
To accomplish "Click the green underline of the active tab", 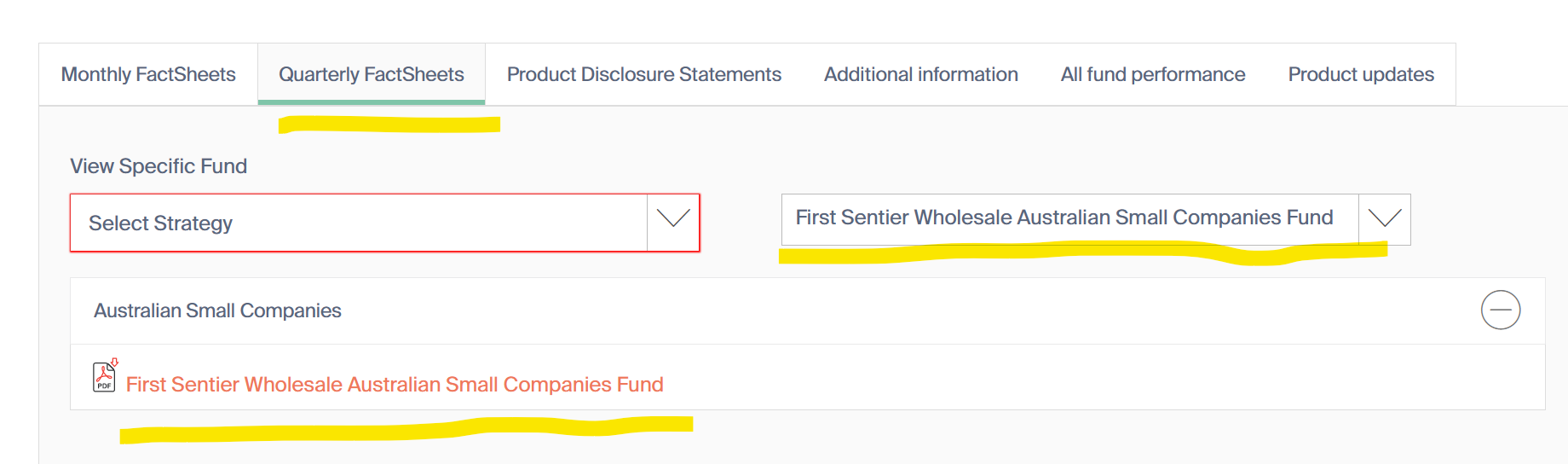I will pyautogui.click(x=372, y=102).
